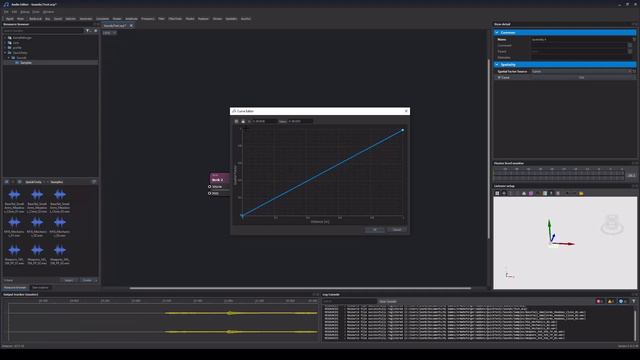Collapse the Common section in details panel

[x=497, y=32]
